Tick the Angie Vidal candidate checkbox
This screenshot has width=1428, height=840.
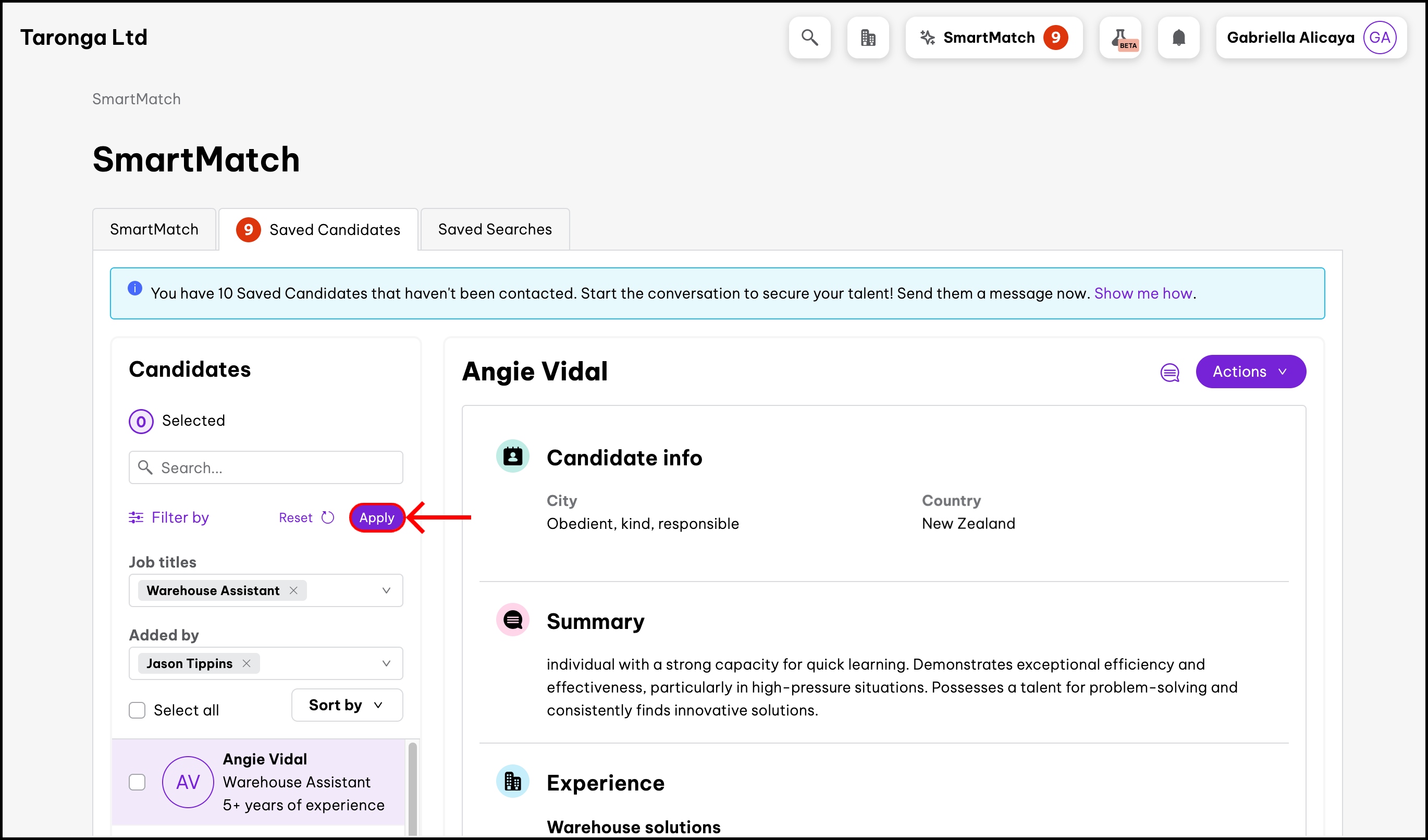[137, 782]
